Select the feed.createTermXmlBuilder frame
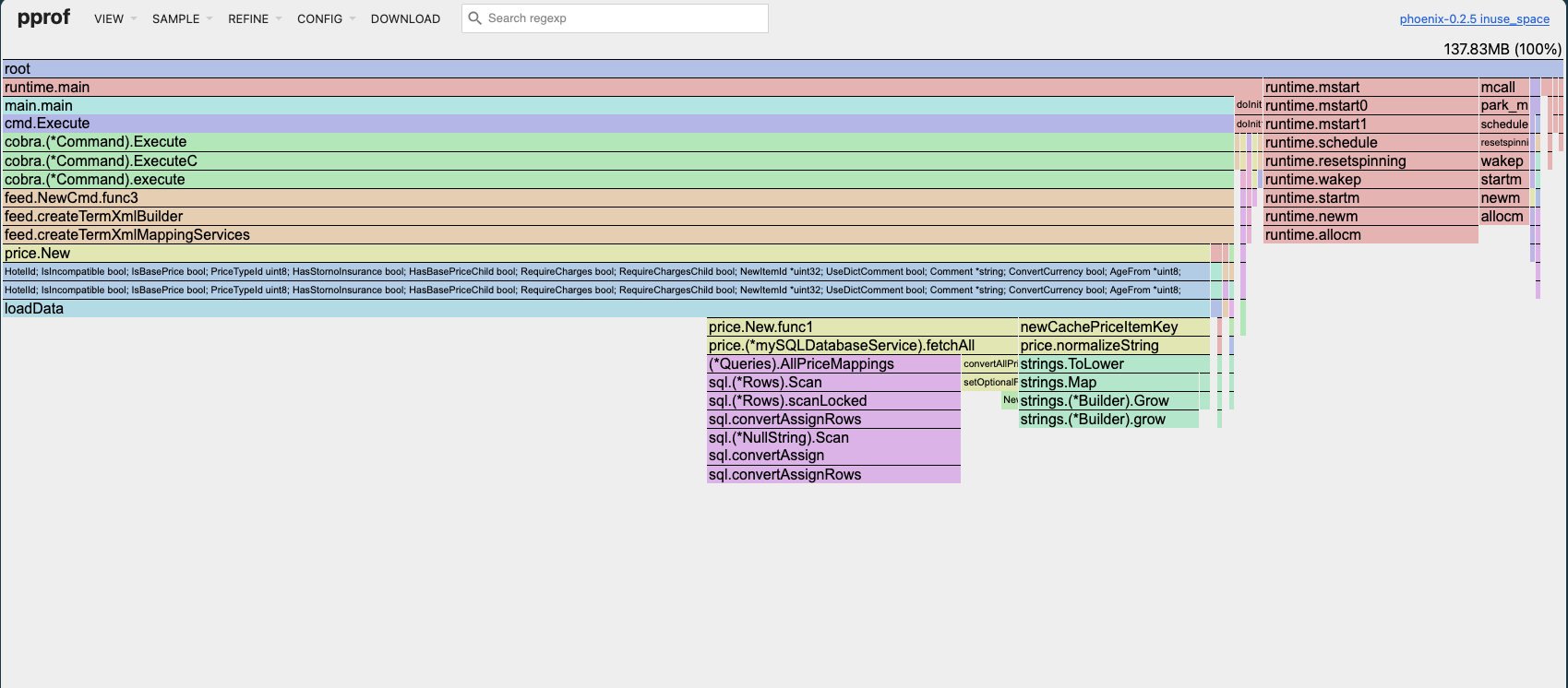Viewport: 1568px width, 688px height. click(x=616, y=217)
